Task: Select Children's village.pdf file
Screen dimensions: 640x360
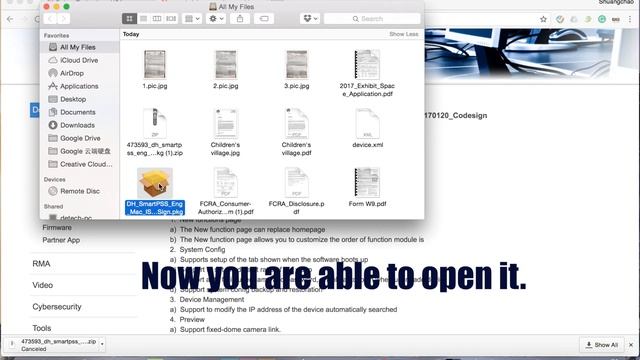Action: click(297, 123)
